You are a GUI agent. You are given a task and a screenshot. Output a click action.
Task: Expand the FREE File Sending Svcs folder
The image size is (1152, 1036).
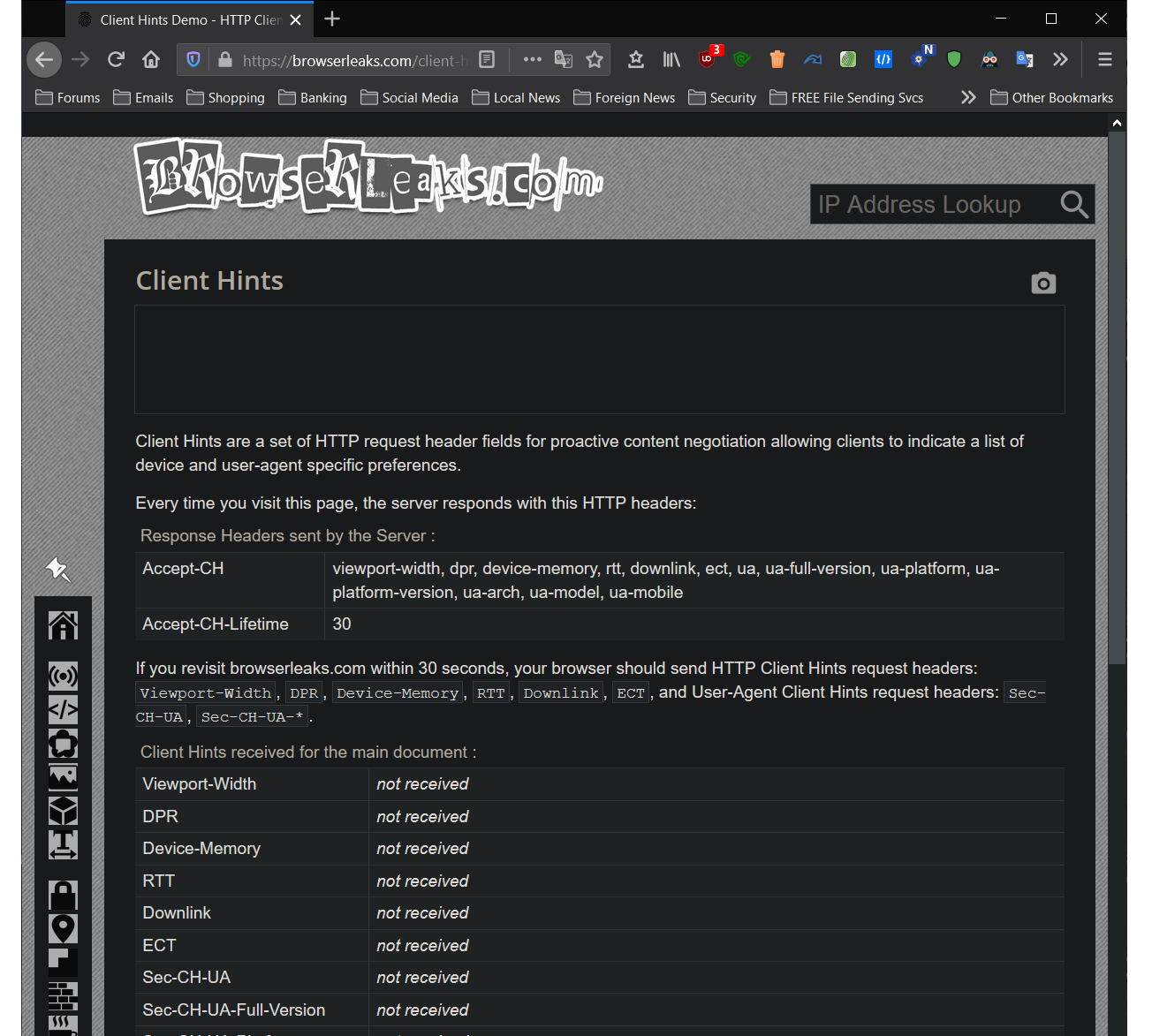coord(846,98)
